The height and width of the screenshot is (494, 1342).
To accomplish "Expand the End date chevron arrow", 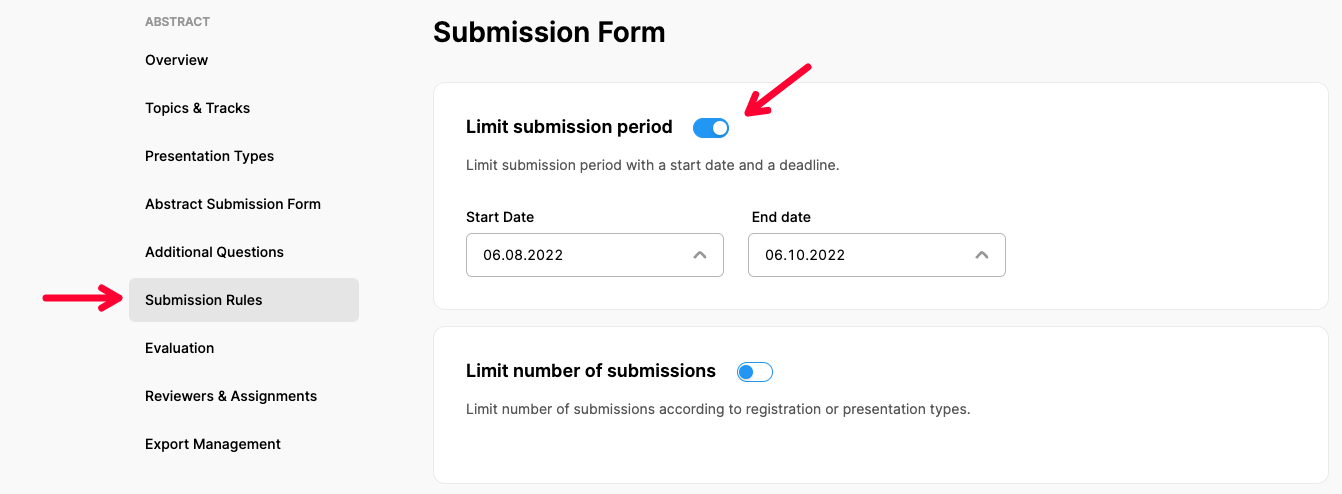I will pos(982,255).
